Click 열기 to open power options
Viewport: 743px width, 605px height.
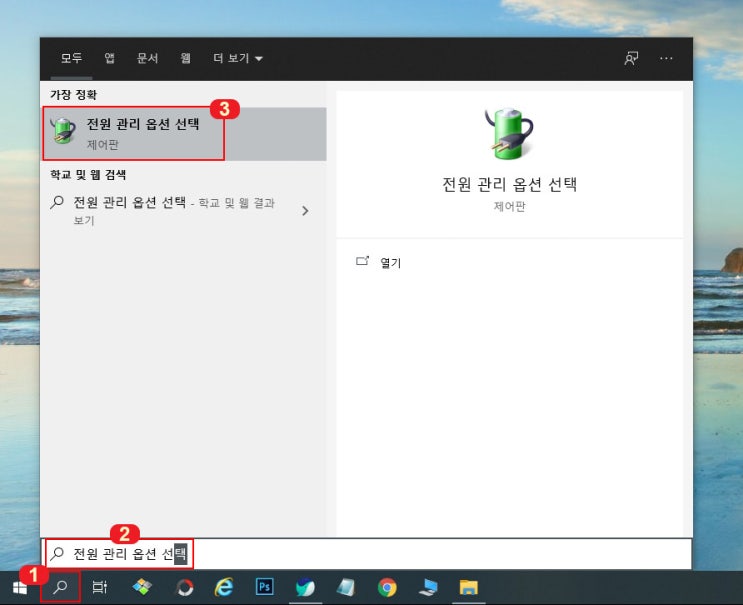(390, 263)
